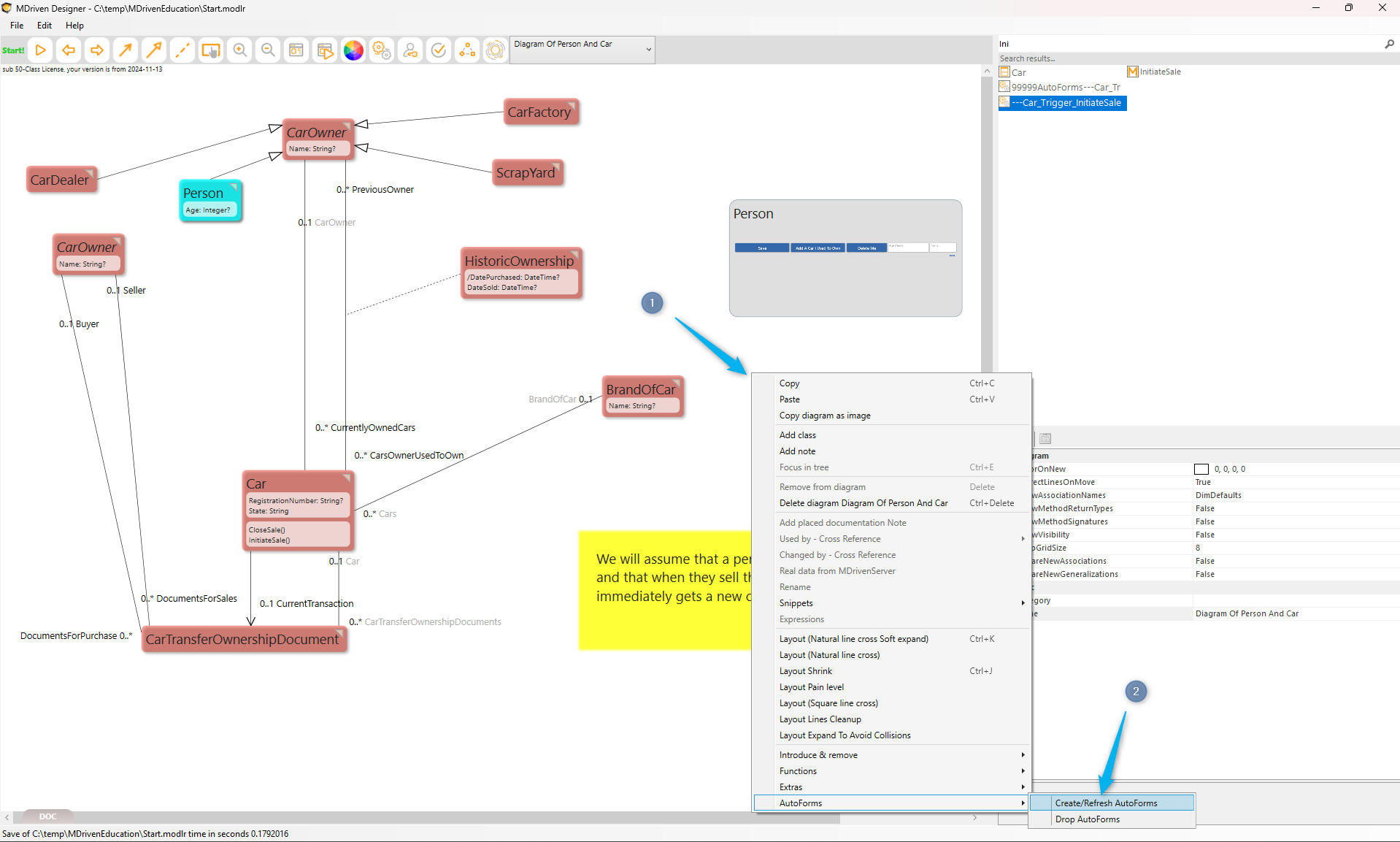Click the zoom out magnifier icon
This screenshot has height=842, width=1400.
coord(268,50)
